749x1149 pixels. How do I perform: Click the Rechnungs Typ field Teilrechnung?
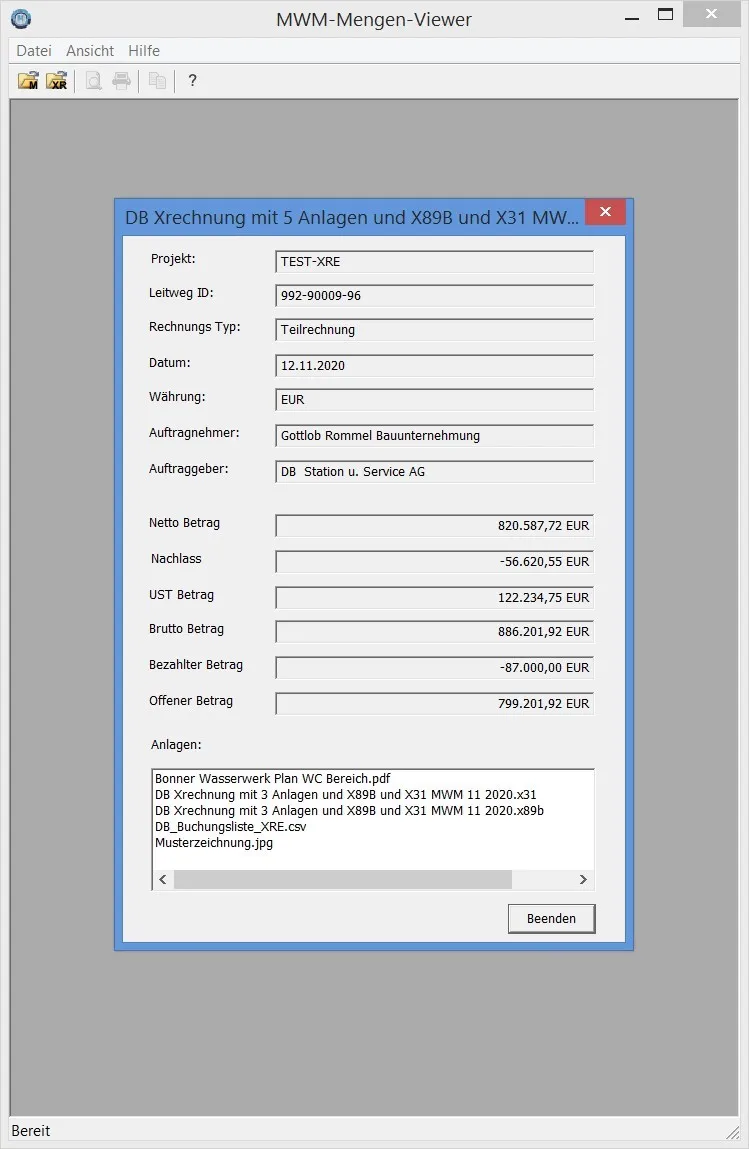point(435,330)
